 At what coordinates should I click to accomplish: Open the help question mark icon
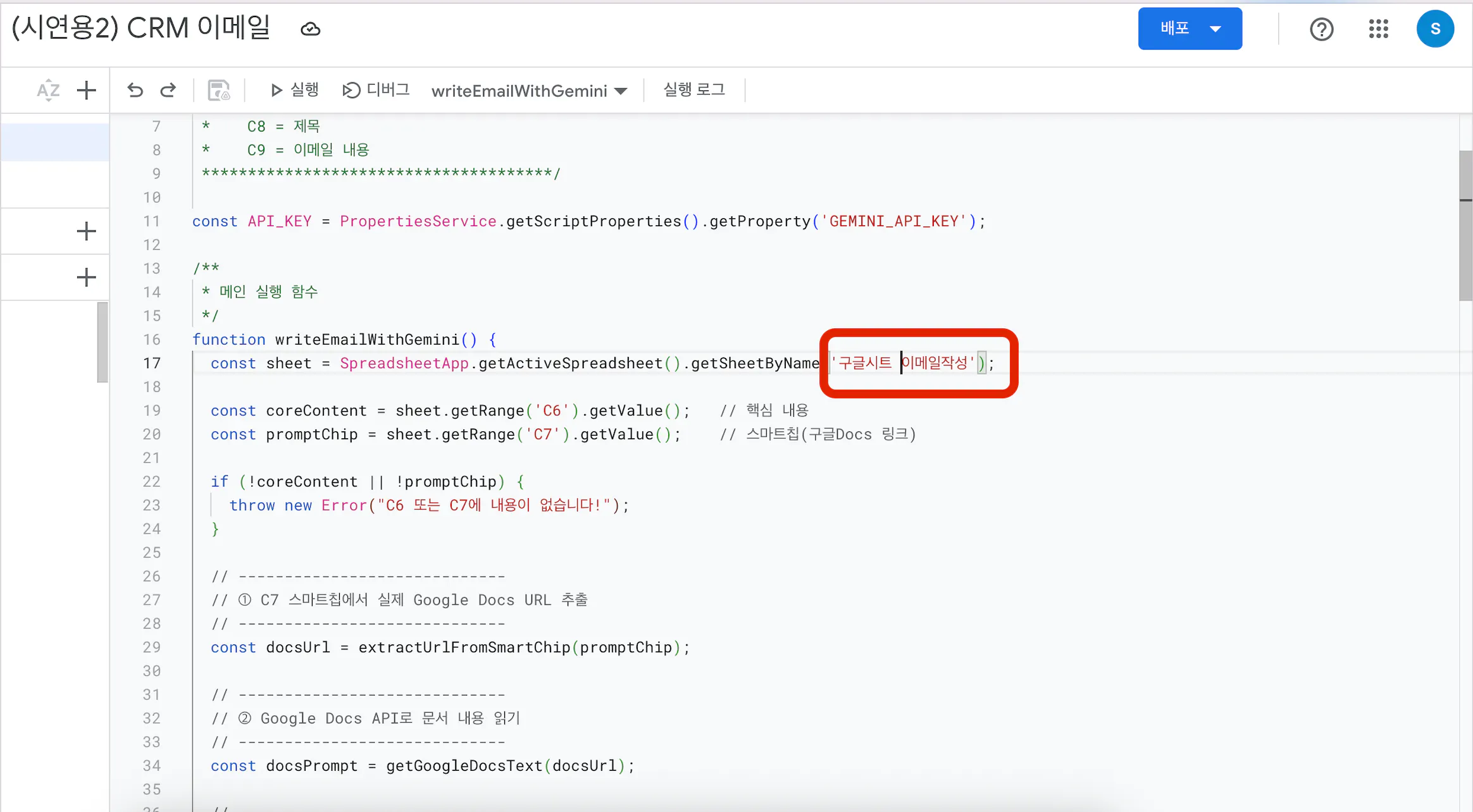point(1321,29)
